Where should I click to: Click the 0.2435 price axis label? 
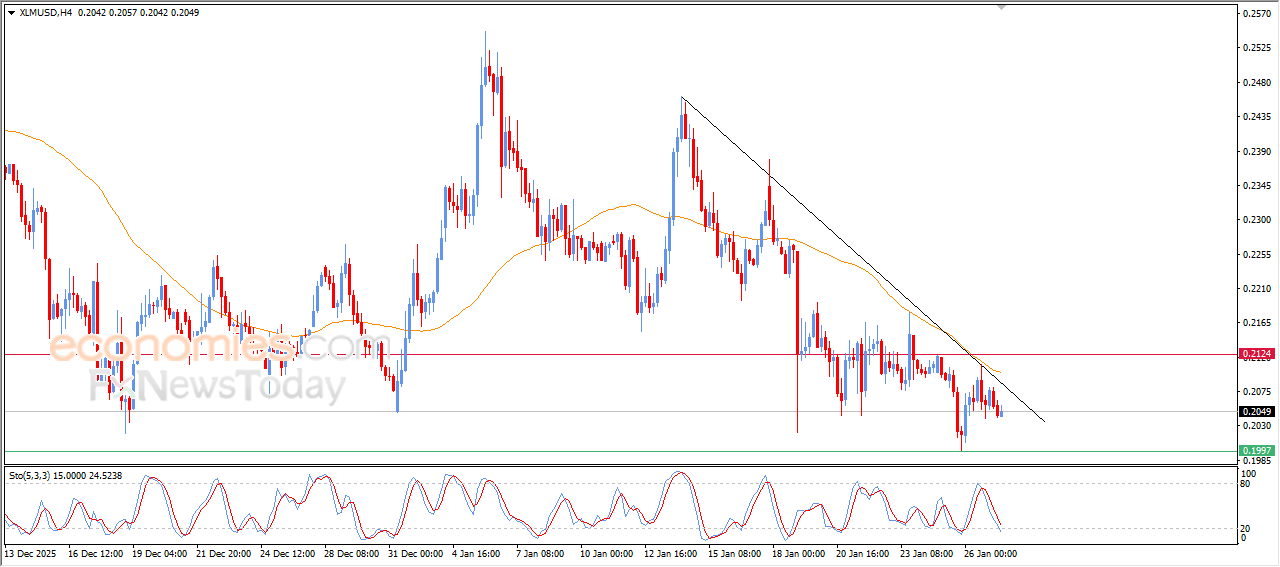click(1256, 117)
